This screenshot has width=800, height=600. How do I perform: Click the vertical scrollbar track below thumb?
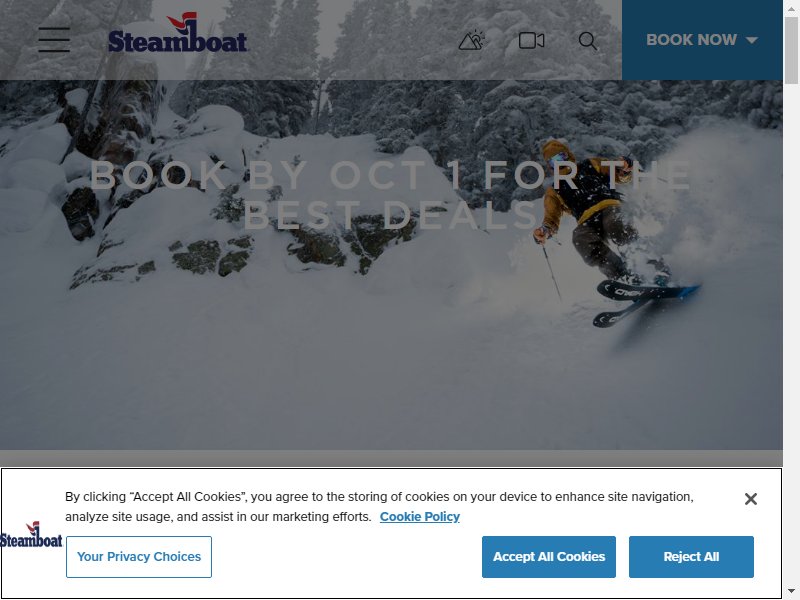point(791,332)
